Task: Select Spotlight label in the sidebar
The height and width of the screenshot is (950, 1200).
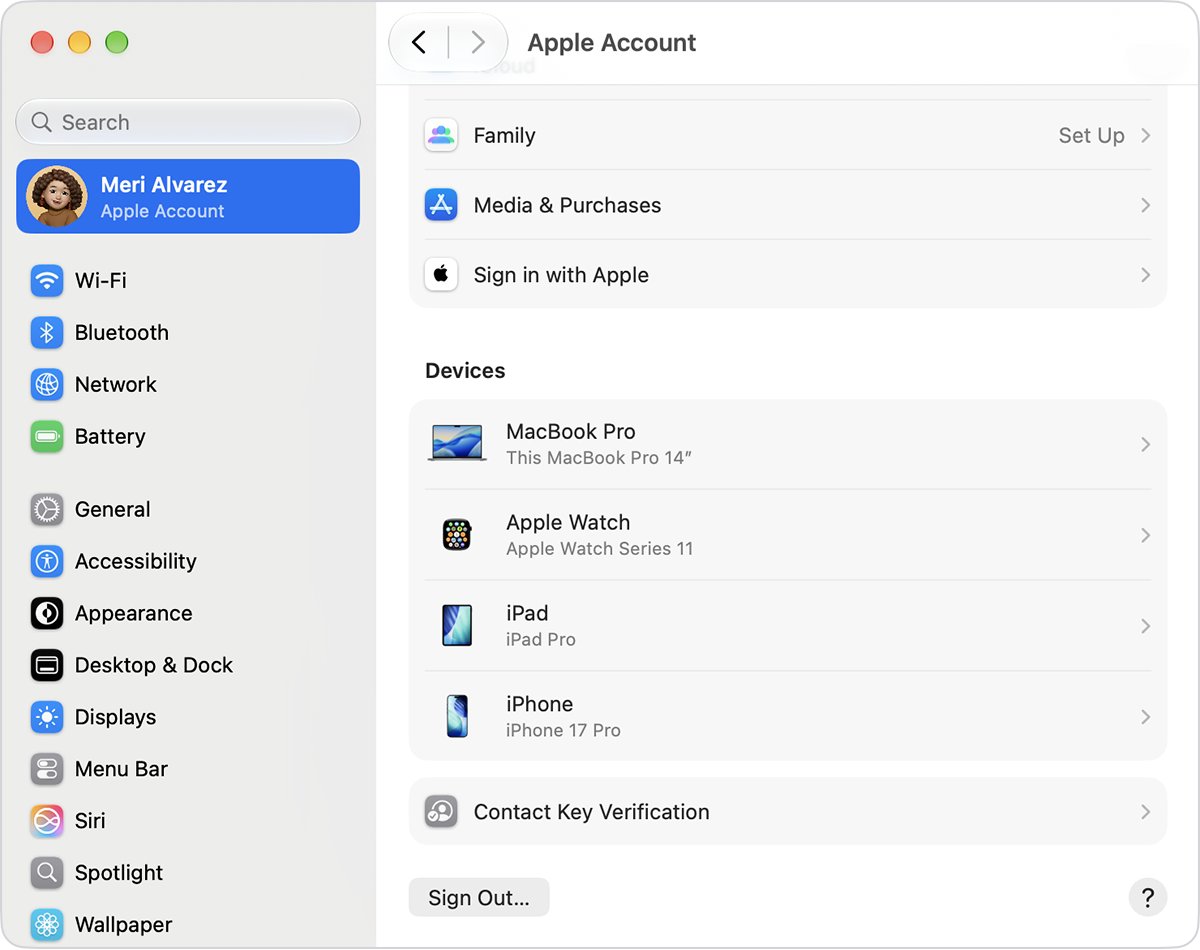Action: [x=119, y=874]
